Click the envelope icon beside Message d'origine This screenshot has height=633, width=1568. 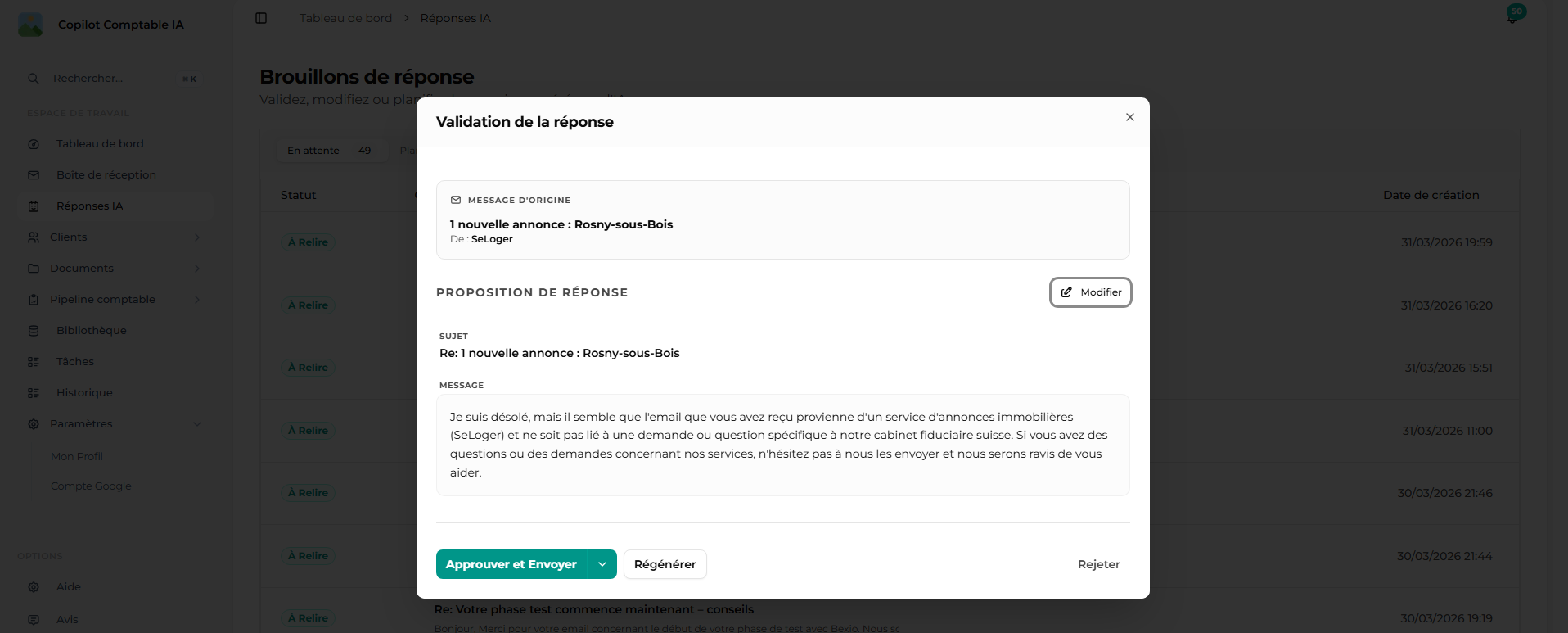456,200
